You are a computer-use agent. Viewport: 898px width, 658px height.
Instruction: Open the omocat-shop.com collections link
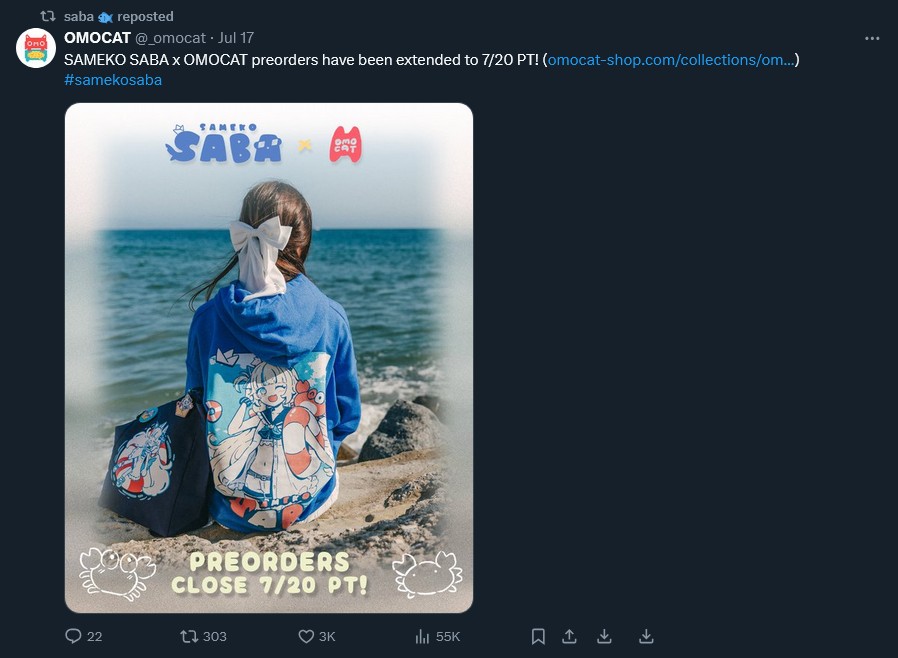click(671, 60)
